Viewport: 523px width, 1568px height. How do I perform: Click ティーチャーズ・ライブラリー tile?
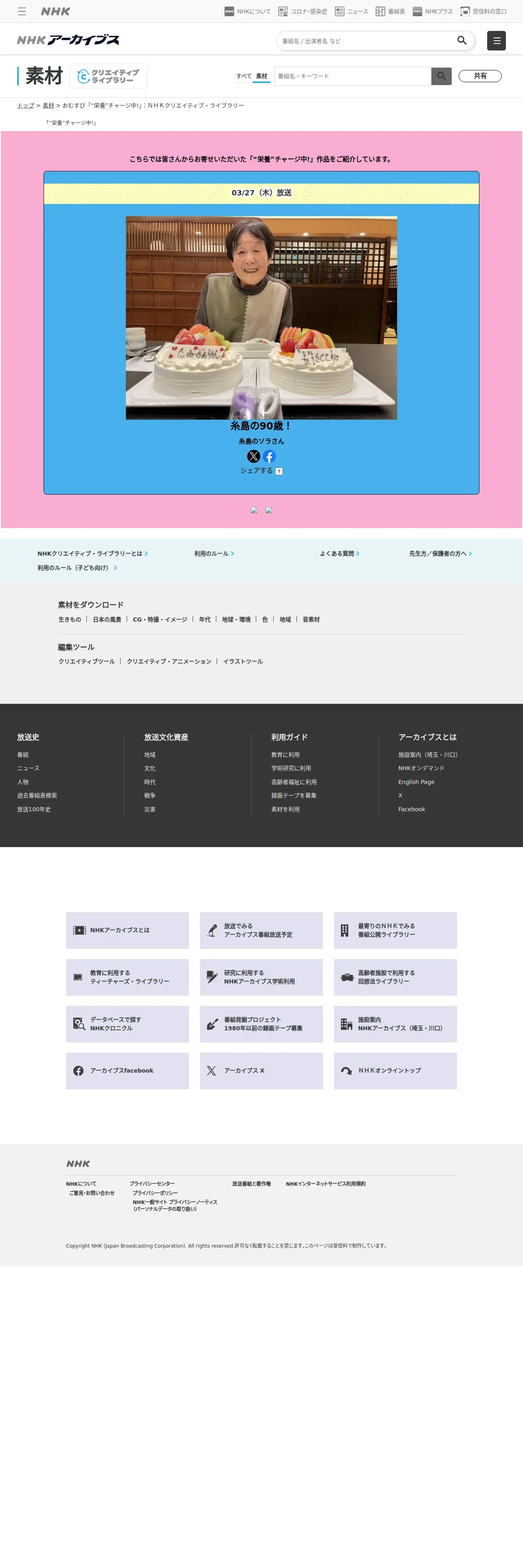tap(127, 977)
